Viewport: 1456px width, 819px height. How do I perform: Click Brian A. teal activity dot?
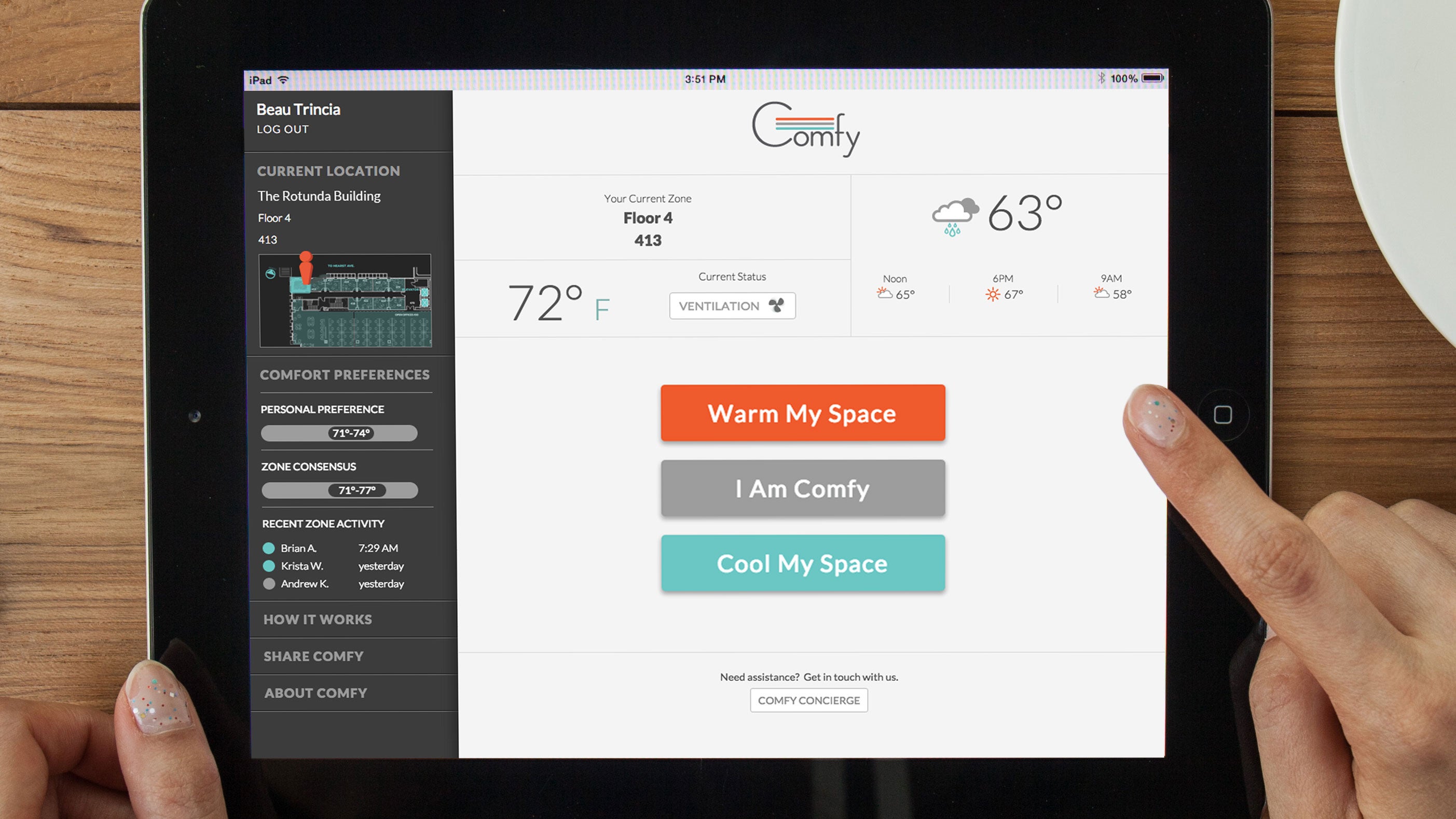click(269, 548)
